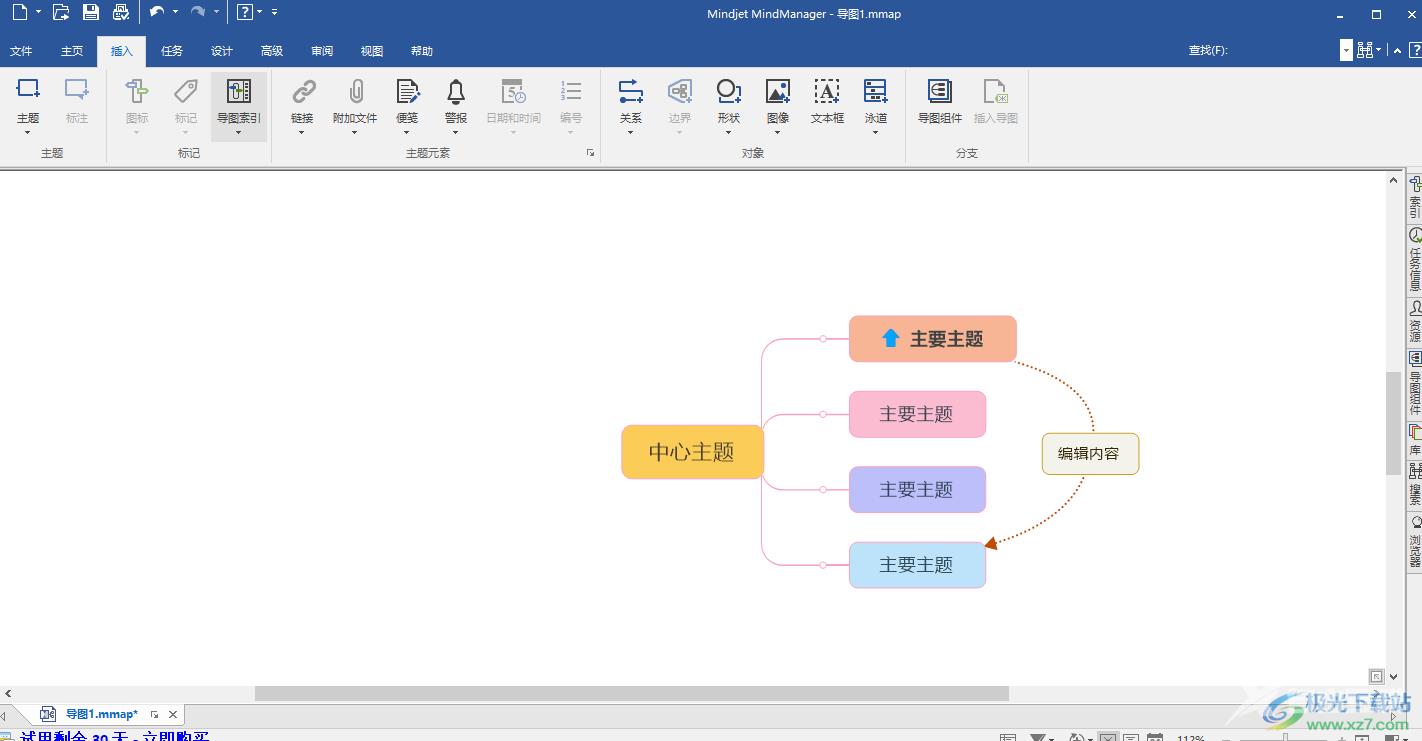1422x741 pixels.
Task: Expand the New document dropdown arrow
Action: click(x=39, y=13)
